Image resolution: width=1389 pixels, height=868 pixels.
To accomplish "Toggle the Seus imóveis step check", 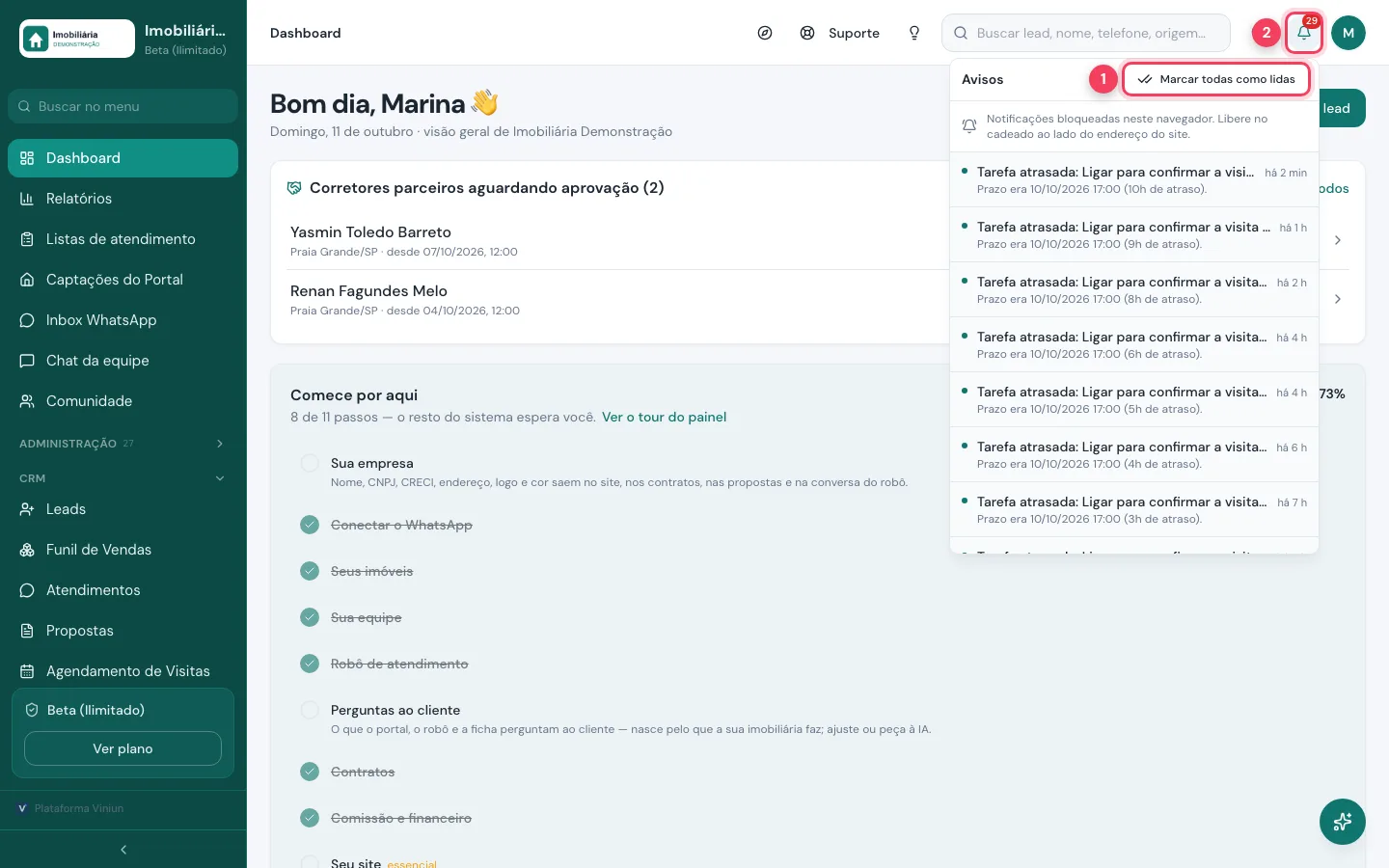I will pos(310,571).
